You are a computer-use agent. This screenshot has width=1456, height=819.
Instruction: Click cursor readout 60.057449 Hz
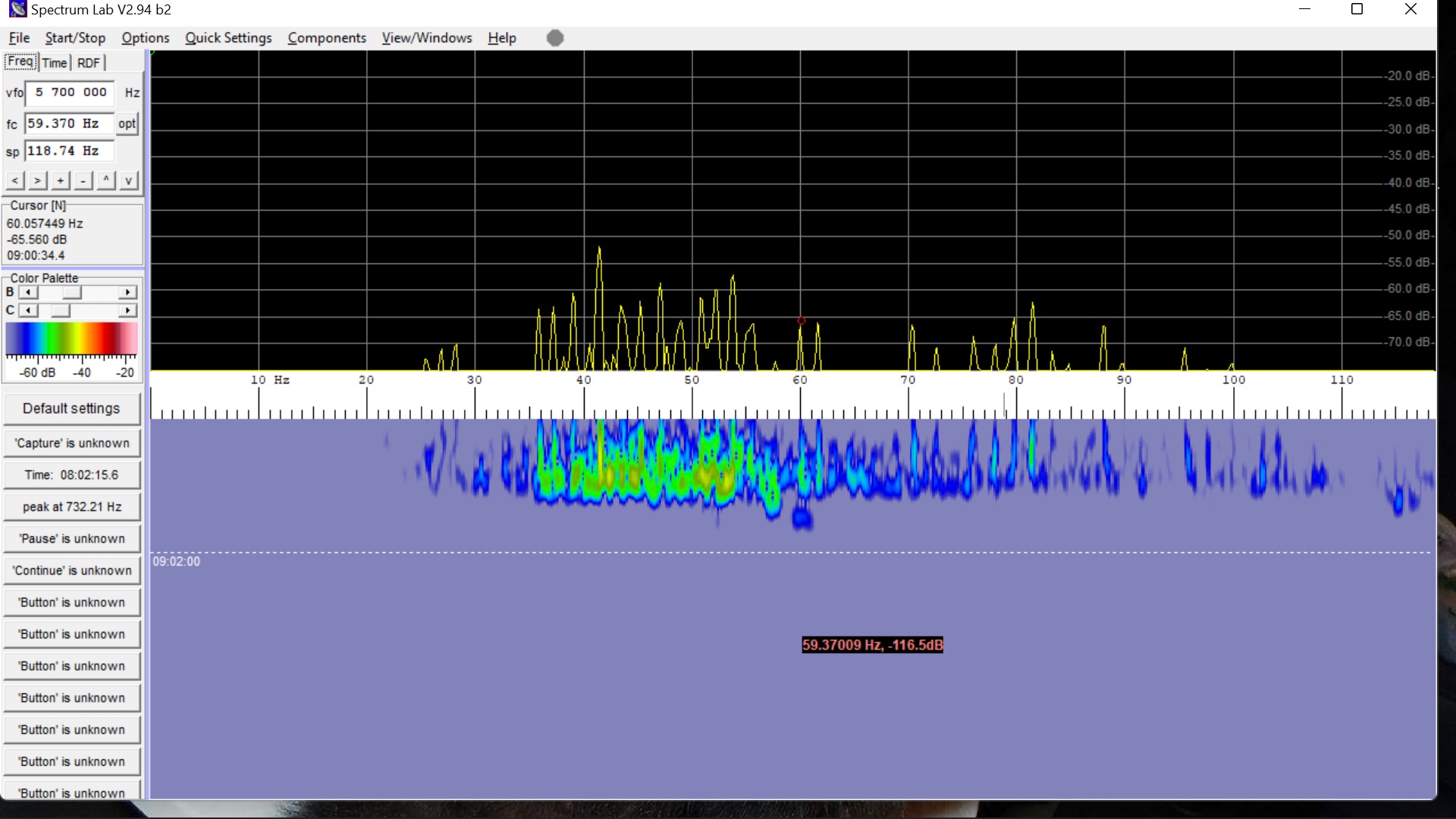45,224
